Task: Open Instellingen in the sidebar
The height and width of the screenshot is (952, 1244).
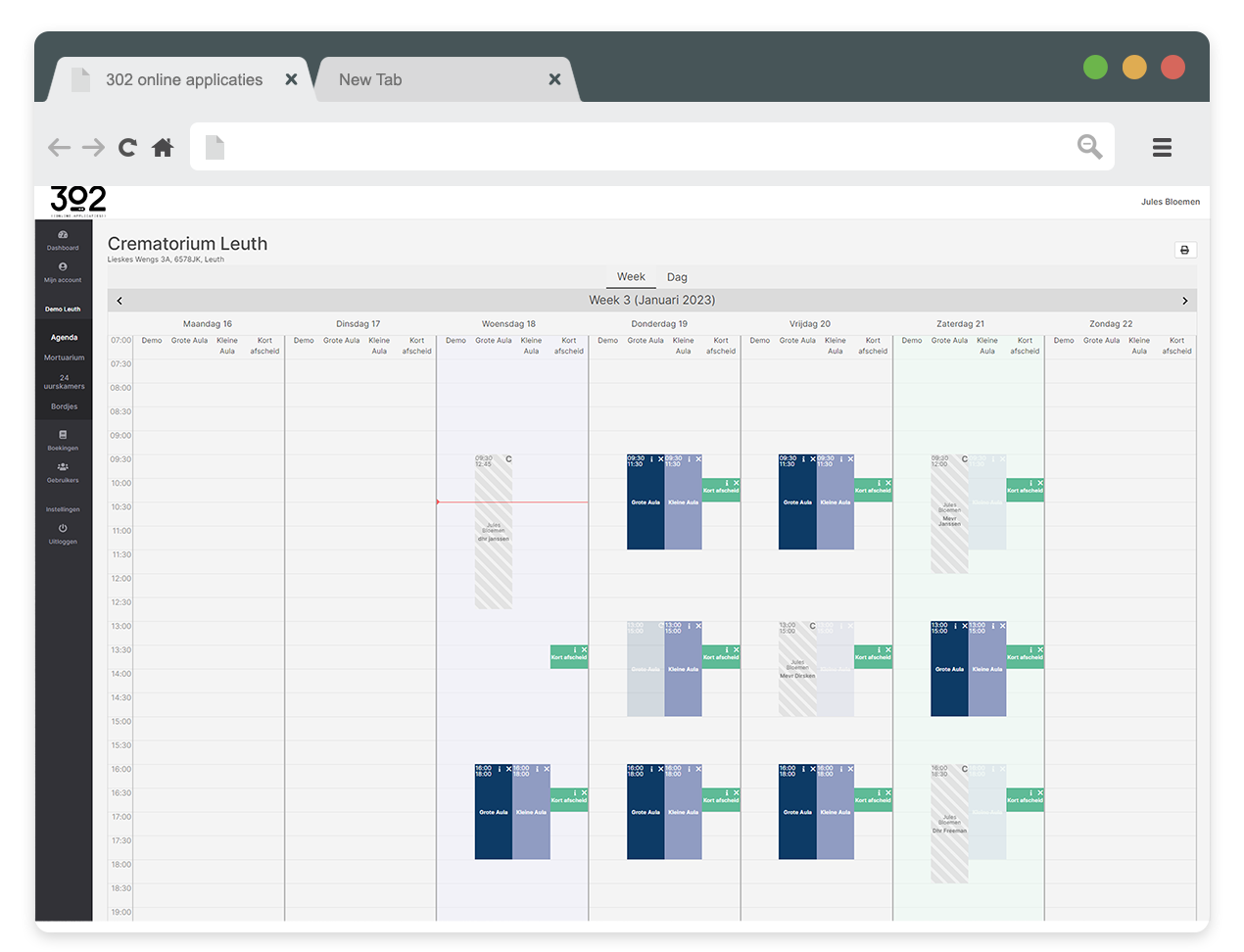Action: click(63, 509)
